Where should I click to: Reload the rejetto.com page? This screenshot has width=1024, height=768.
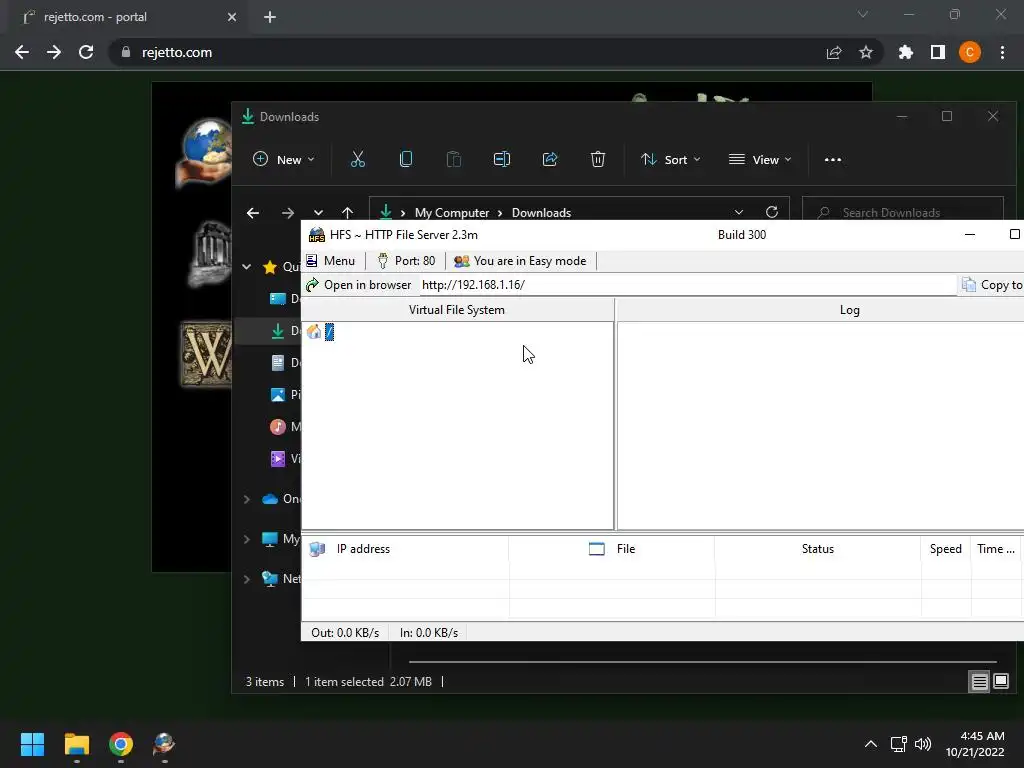coord(86,52)
